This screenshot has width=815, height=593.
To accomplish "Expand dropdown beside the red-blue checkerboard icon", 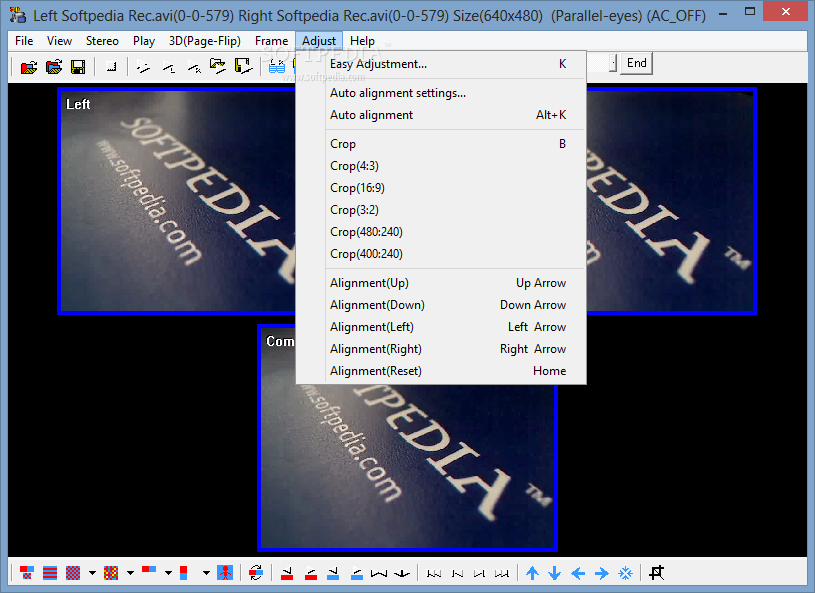I will (92, 573).
